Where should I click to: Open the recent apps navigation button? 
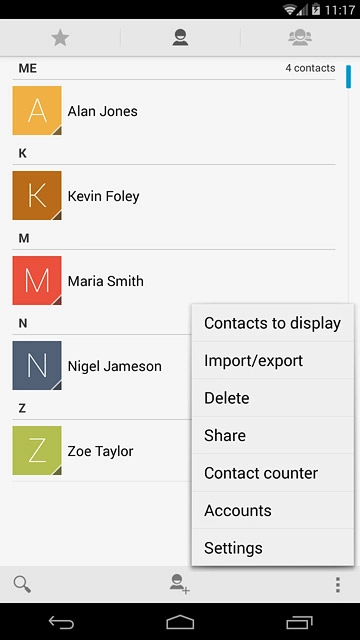click(299, 622)
